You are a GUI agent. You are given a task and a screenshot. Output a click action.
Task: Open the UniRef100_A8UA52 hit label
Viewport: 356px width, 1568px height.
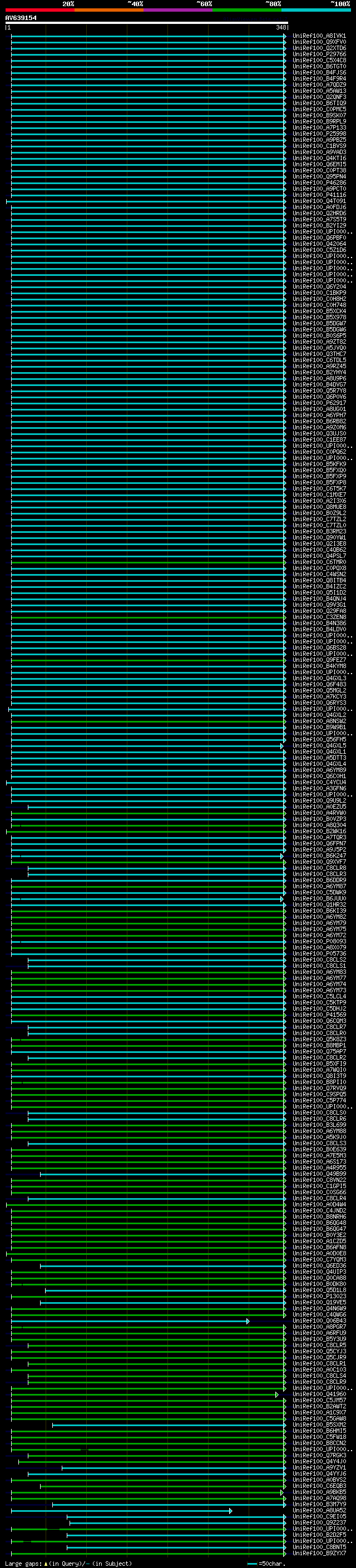[319, 1510]
